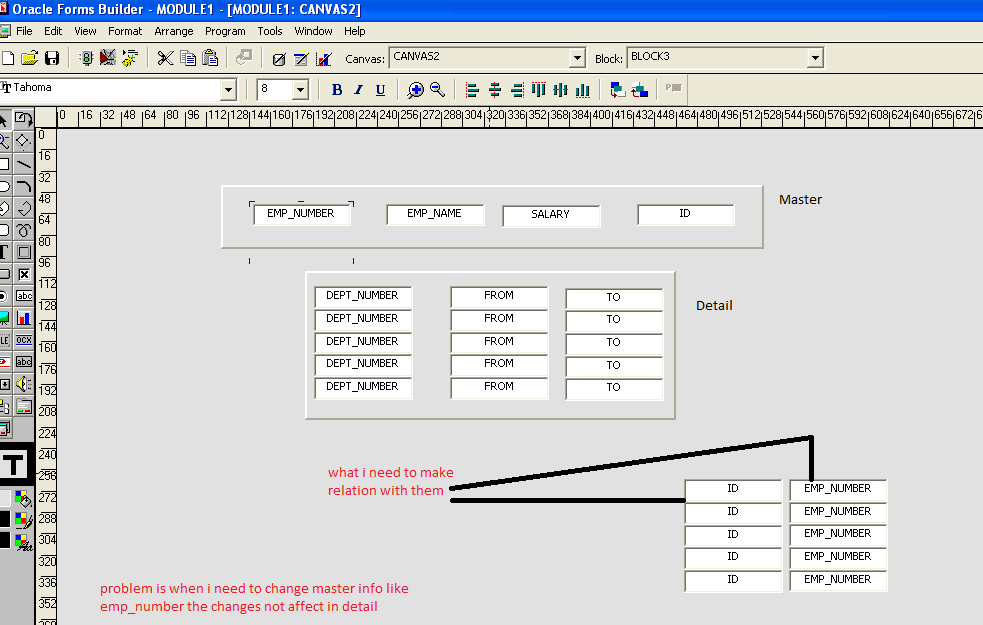The width and height of the screenshot is (983, 625).
Task: Toggle Underline text formatting
Action: pyautogui.click(x=380, y=90)
